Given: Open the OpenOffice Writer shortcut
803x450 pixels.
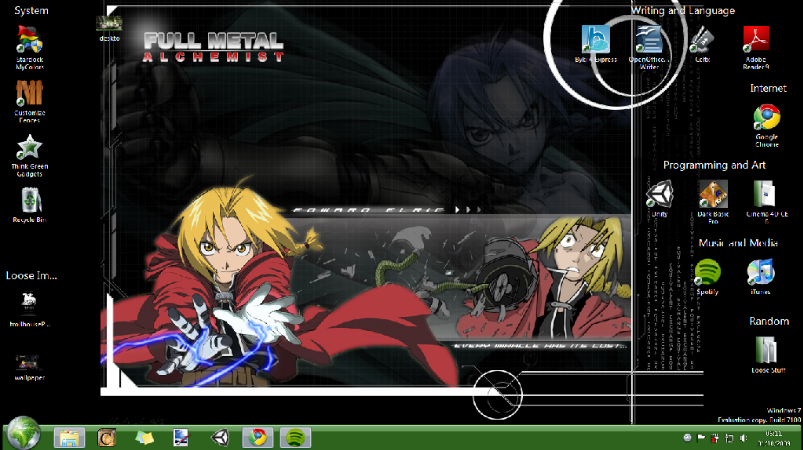Looking at the screenshot, I should coord(649,47).
